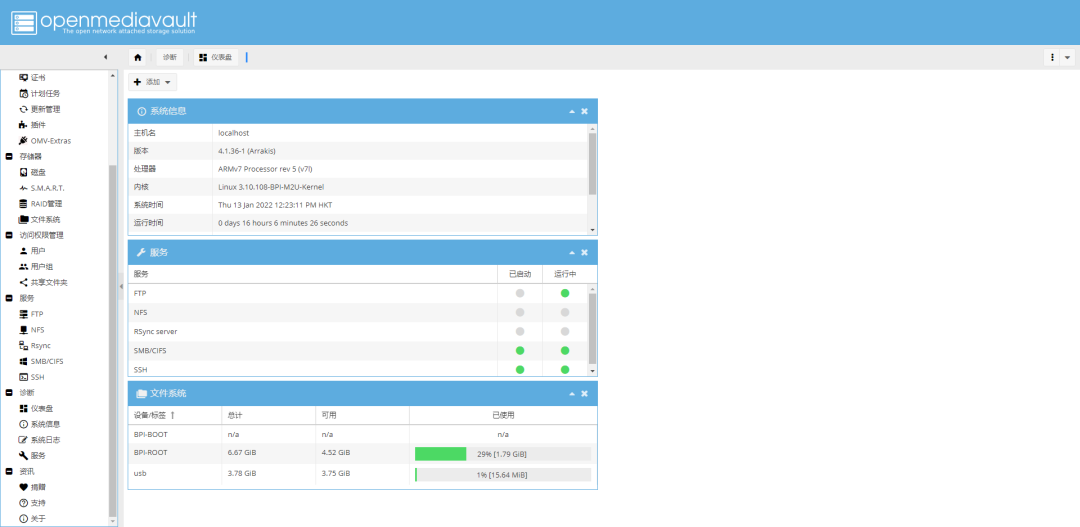Close the 服务 dashboard panel
Viewport: 1080px width, 527px height.
click(x=585, y=252)
